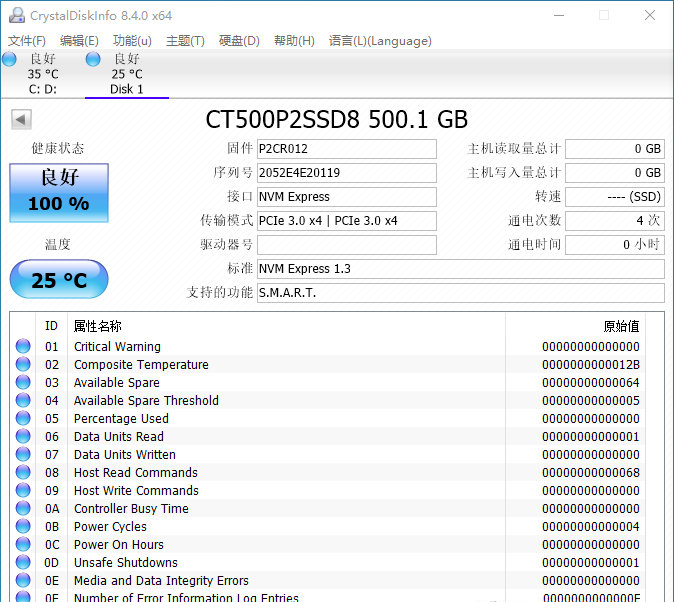Click the 良好 100% health status button
This screenshot has width=674, height=602.
59,192
